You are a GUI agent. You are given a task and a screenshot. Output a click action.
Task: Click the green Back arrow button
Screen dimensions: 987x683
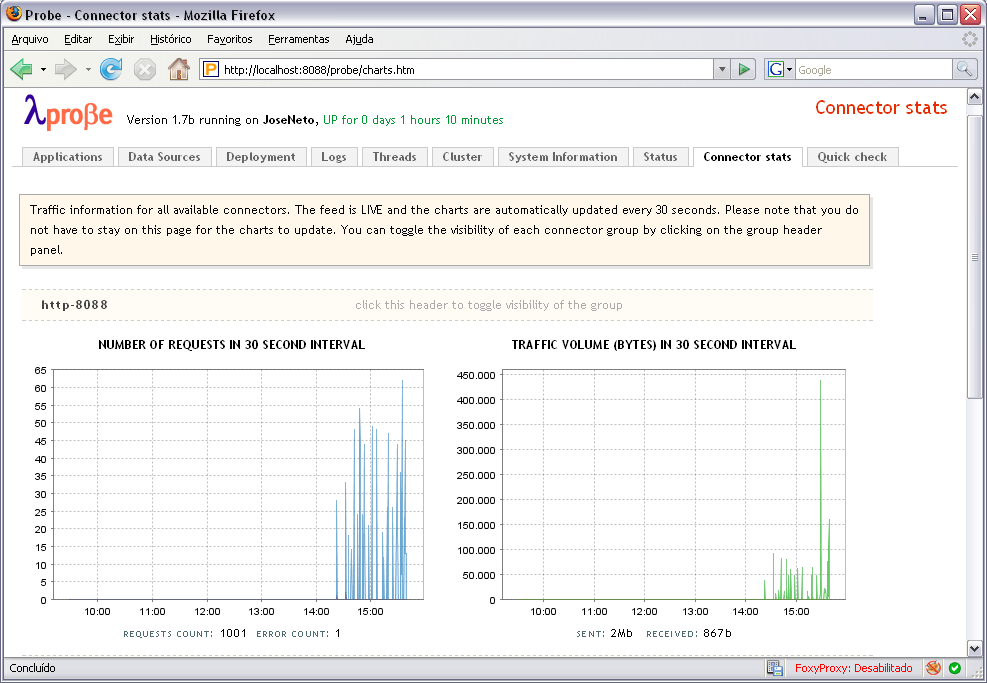(x=21, y=69)
